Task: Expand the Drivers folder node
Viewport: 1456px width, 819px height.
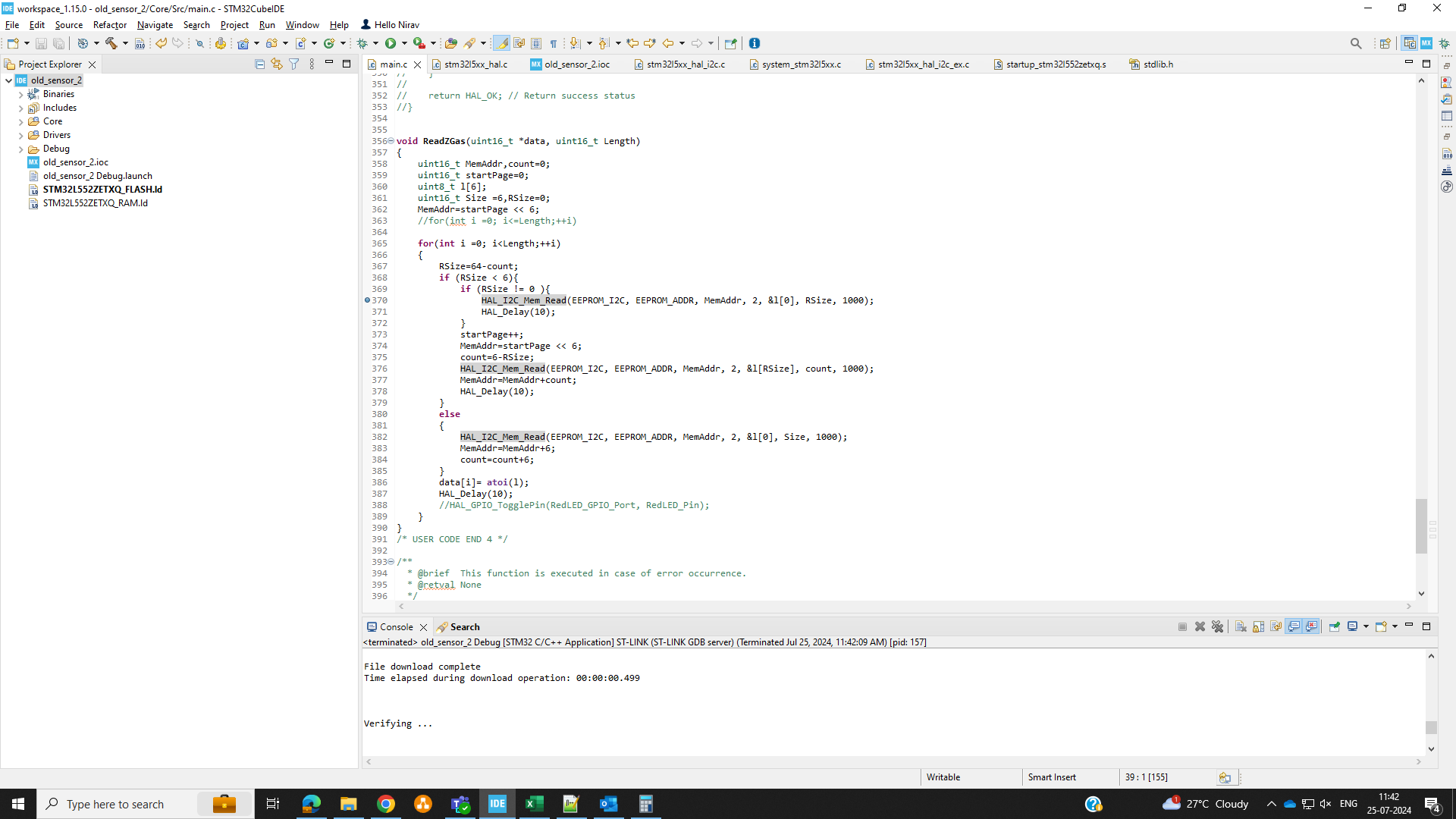Action: click(21, 135)
